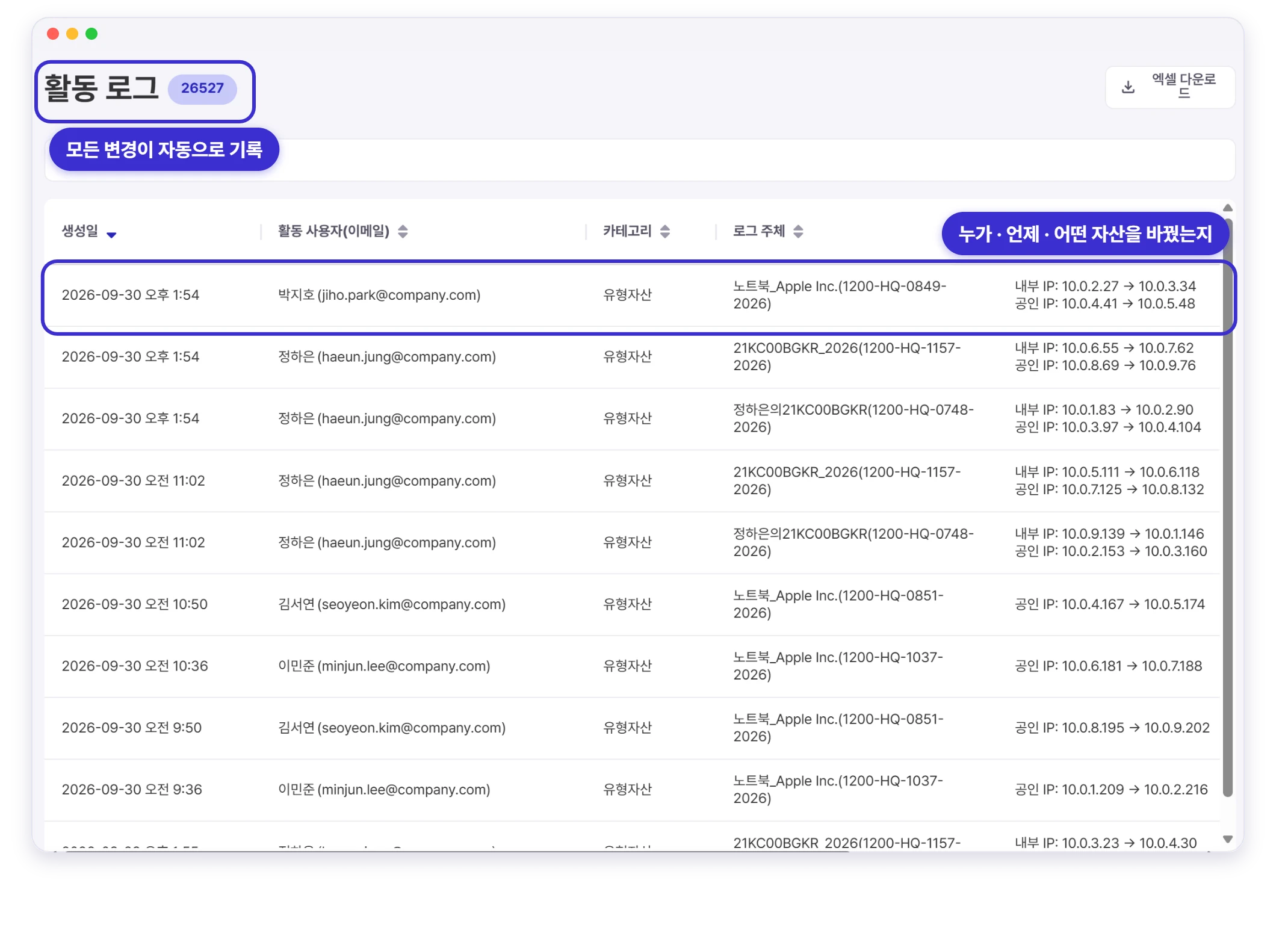
Task: Click IP change 10.0.6.55 → 10.0.7.62 cell
Action: click(1104, 348)
